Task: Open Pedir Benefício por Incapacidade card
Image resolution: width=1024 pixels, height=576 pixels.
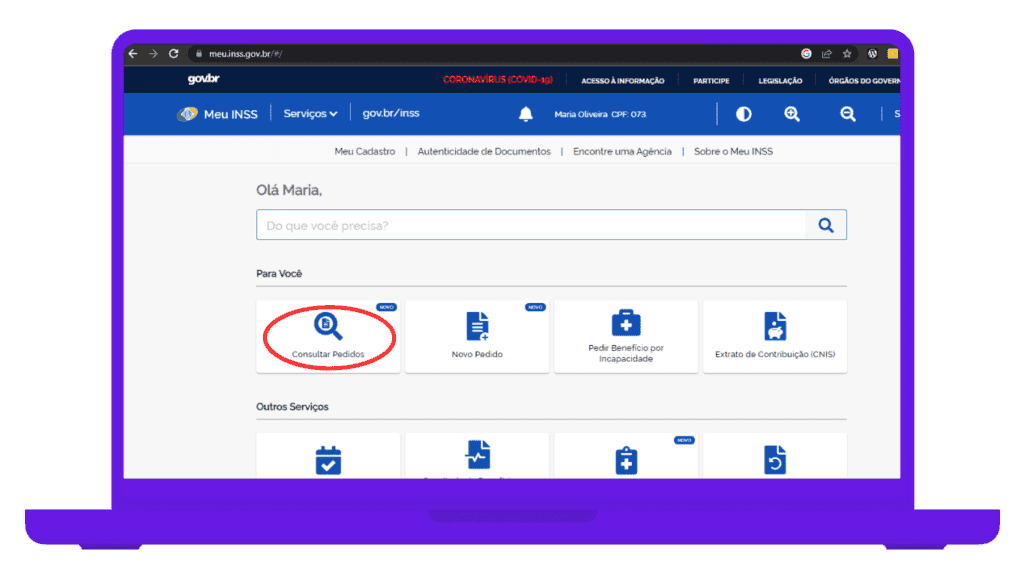Action: click(626, 336)
